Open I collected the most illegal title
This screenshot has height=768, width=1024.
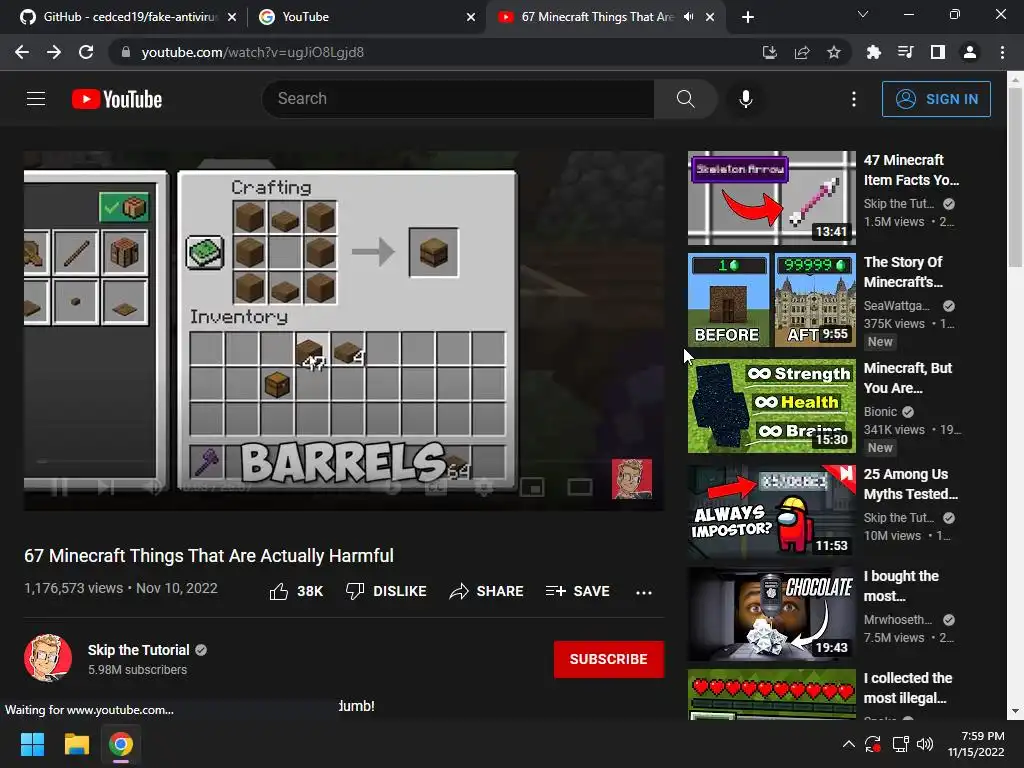tap(908, 688)
